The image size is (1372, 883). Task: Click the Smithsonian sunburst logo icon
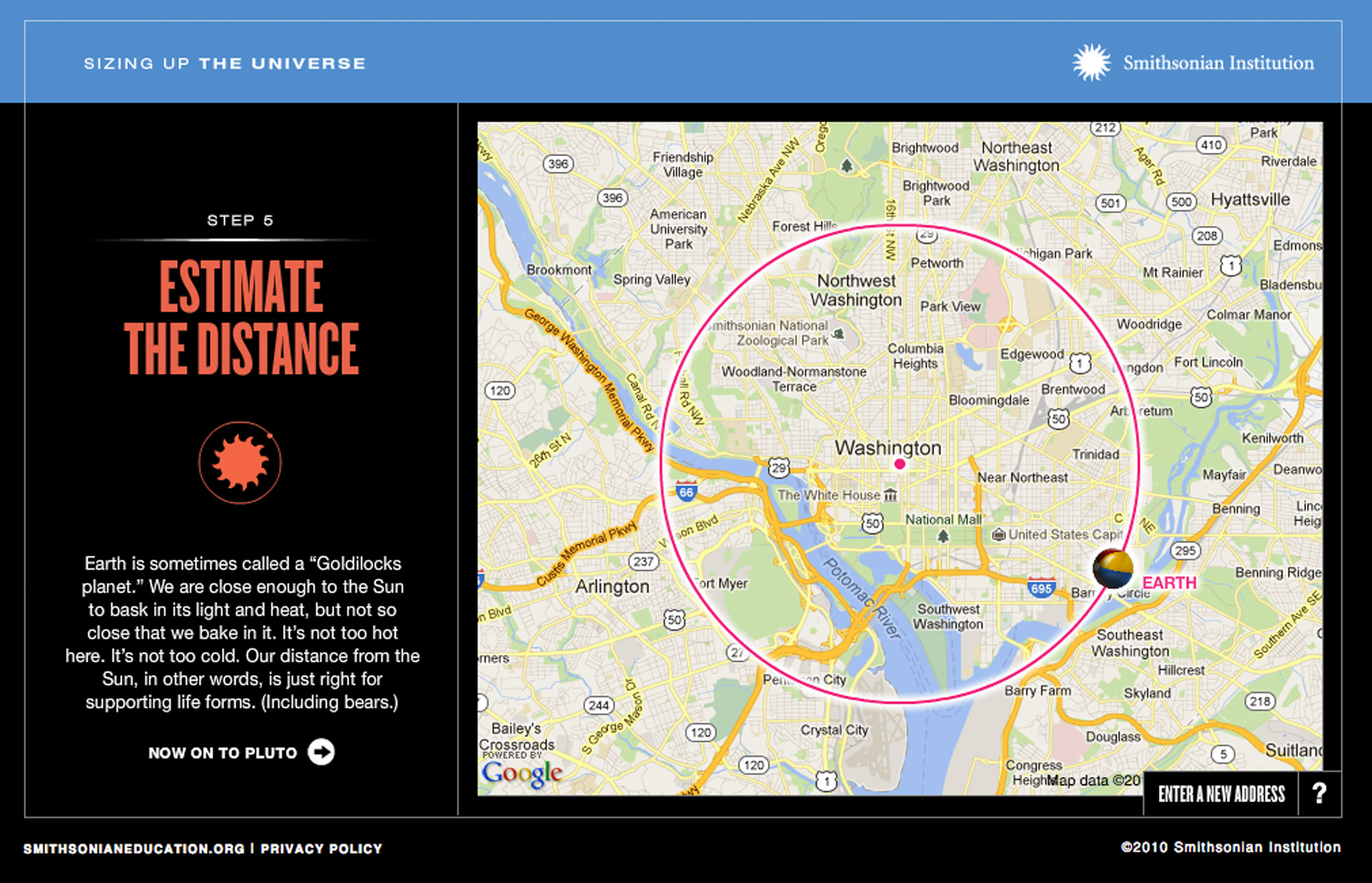(x=1091, y=63)
